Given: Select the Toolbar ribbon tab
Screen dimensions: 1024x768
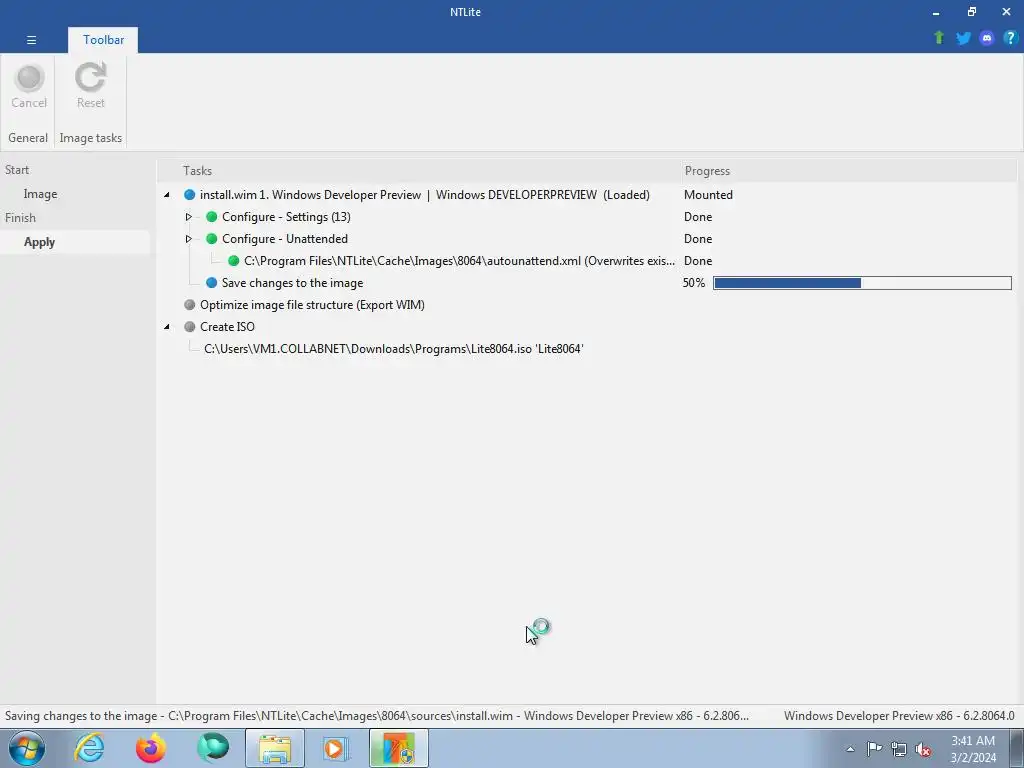Looking at the screenshot, I should [x=103, y=40].
